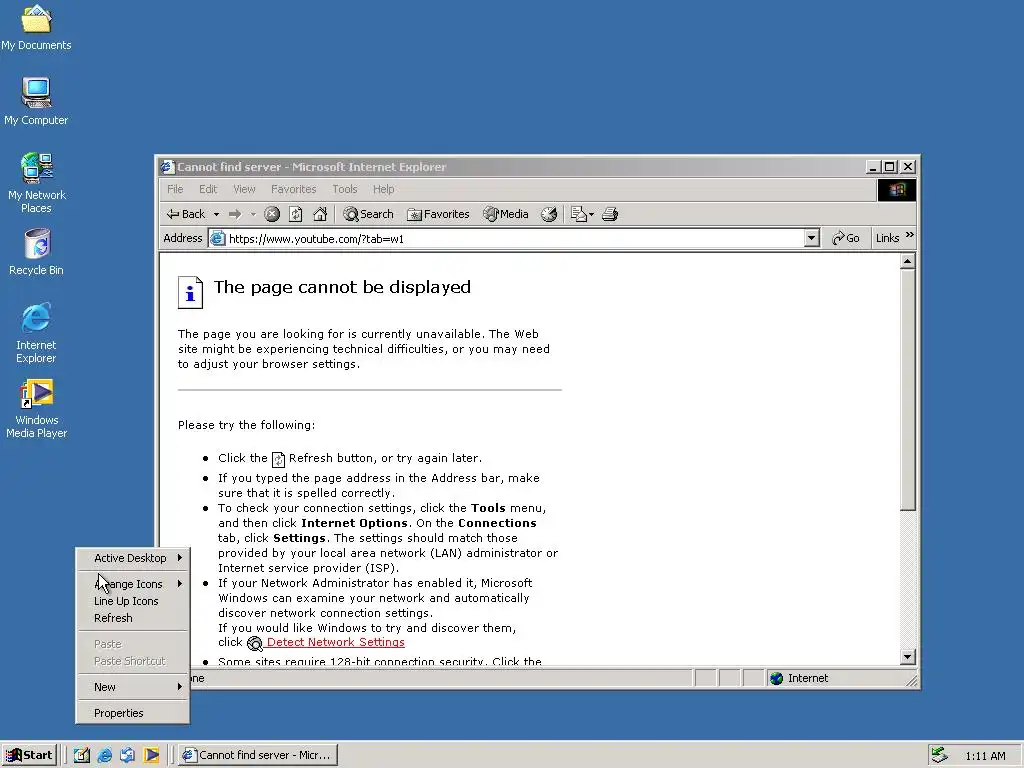Image resolution: width=1024 pixels, height=768 pixels.
Task: Select the Recycle Bin icon
Action: [x=36, y=252]
